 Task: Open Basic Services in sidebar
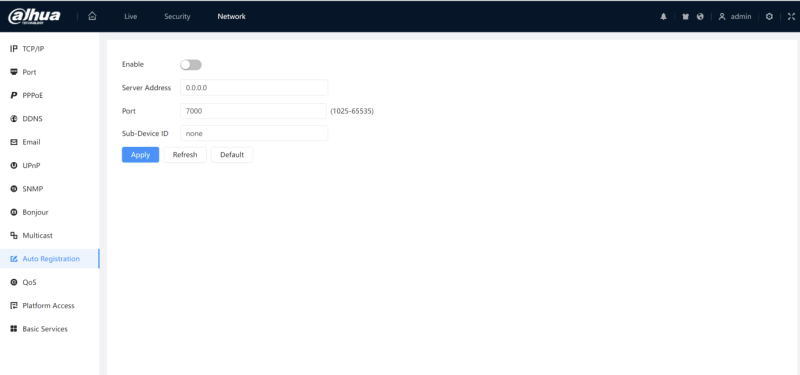[49, 329]
